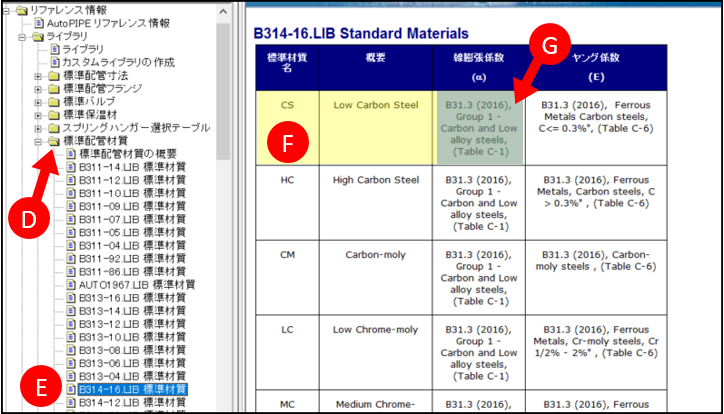The image size is (724, 414).
Task: Open the B311-09.LIB 標準材質 topic
Action: (x=132, y=206)
